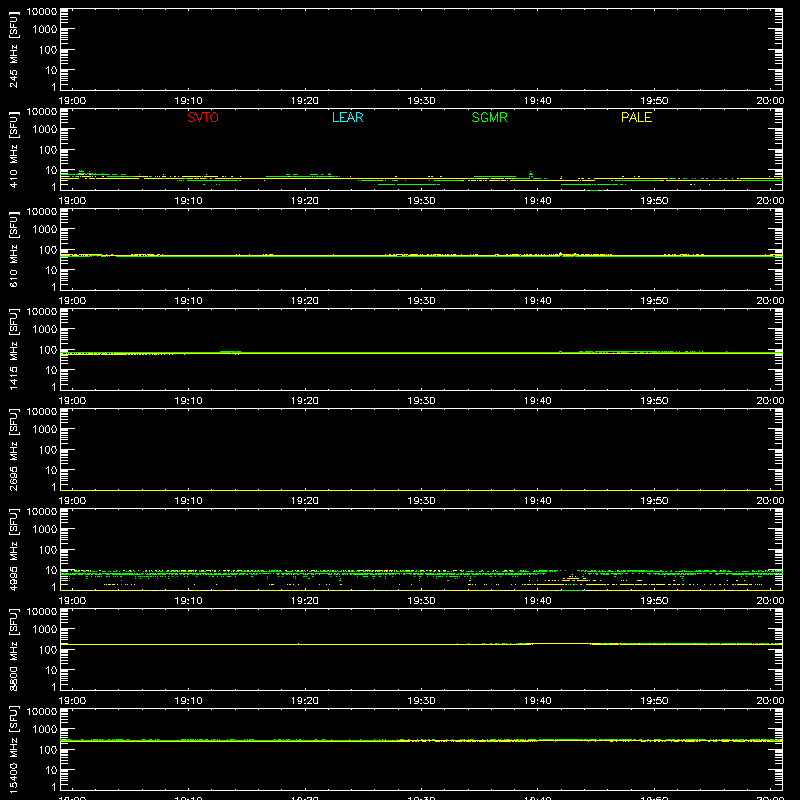Click the 10000 y-axis value on the 245 MHz plot

(42, 12)
